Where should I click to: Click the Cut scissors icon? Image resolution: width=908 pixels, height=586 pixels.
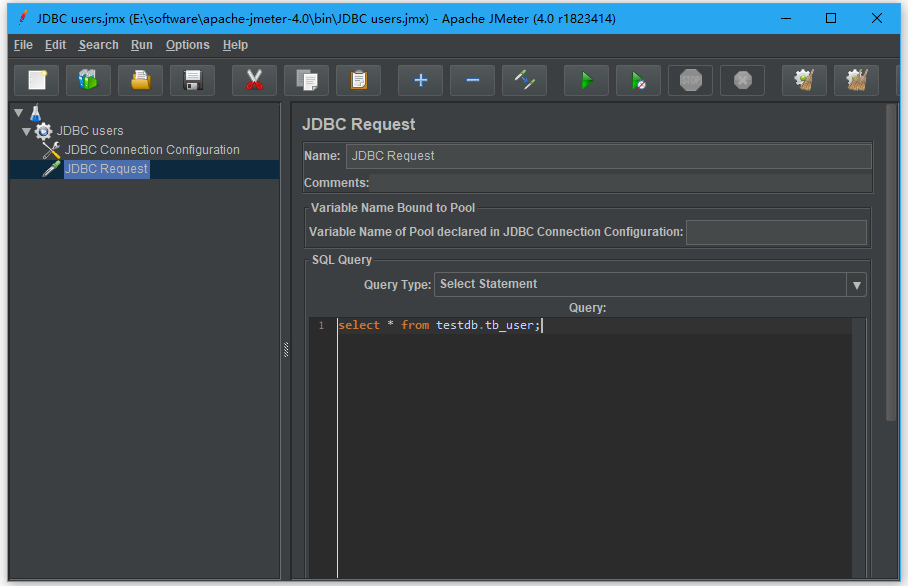click(x=254, y=80)
